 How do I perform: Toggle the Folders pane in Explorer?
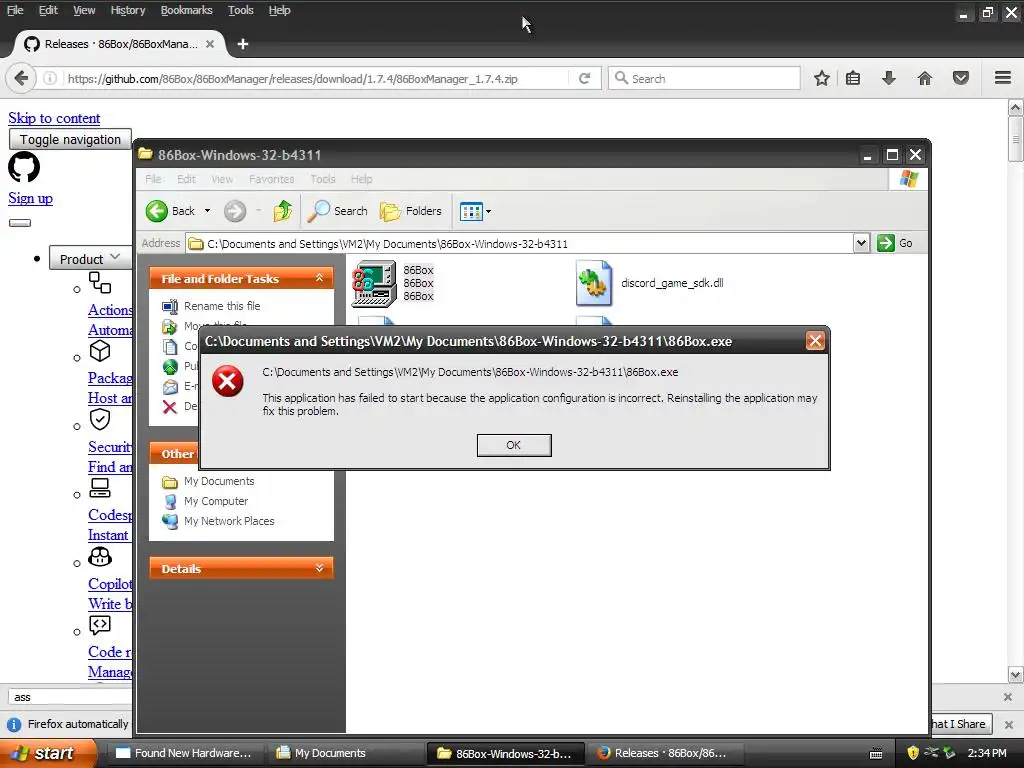tap(411, 211)
